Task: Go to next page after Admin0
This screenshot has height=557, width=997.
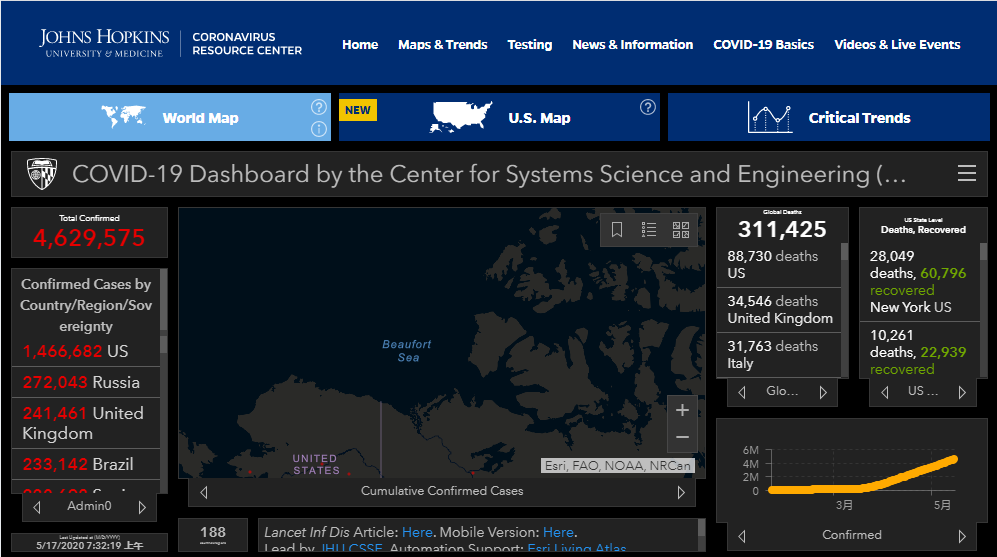Action: pyautogui.click(x=142, y=507)
